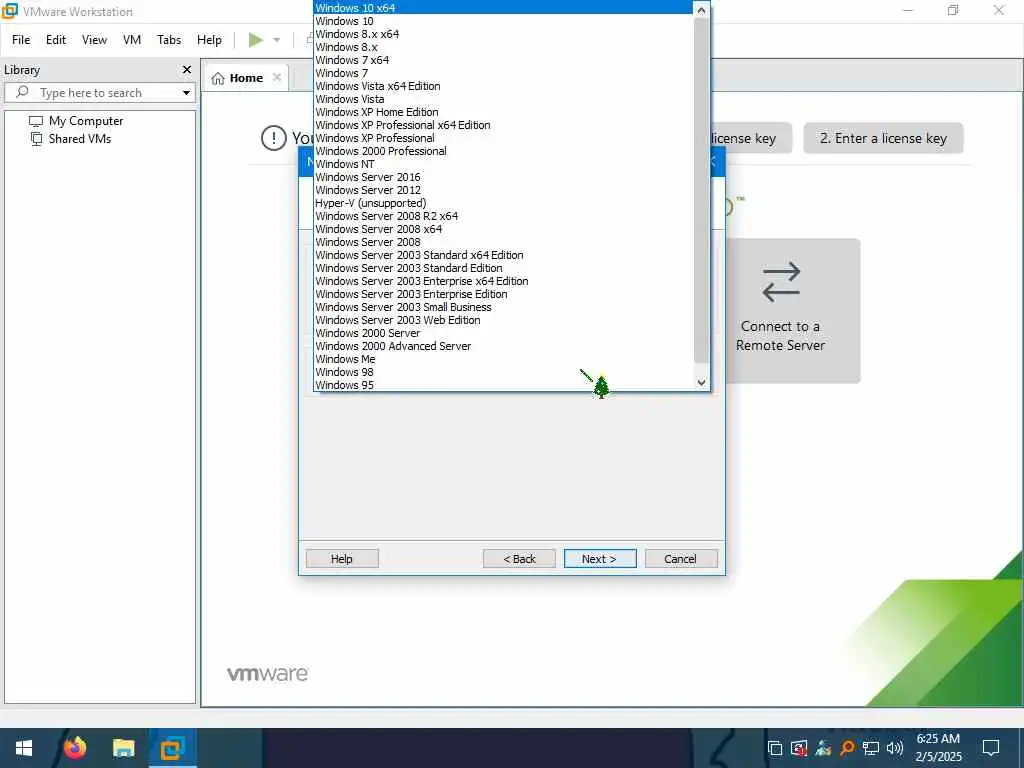Click the green Power On play icon
1024x768 pixels.
click(255, 40)
